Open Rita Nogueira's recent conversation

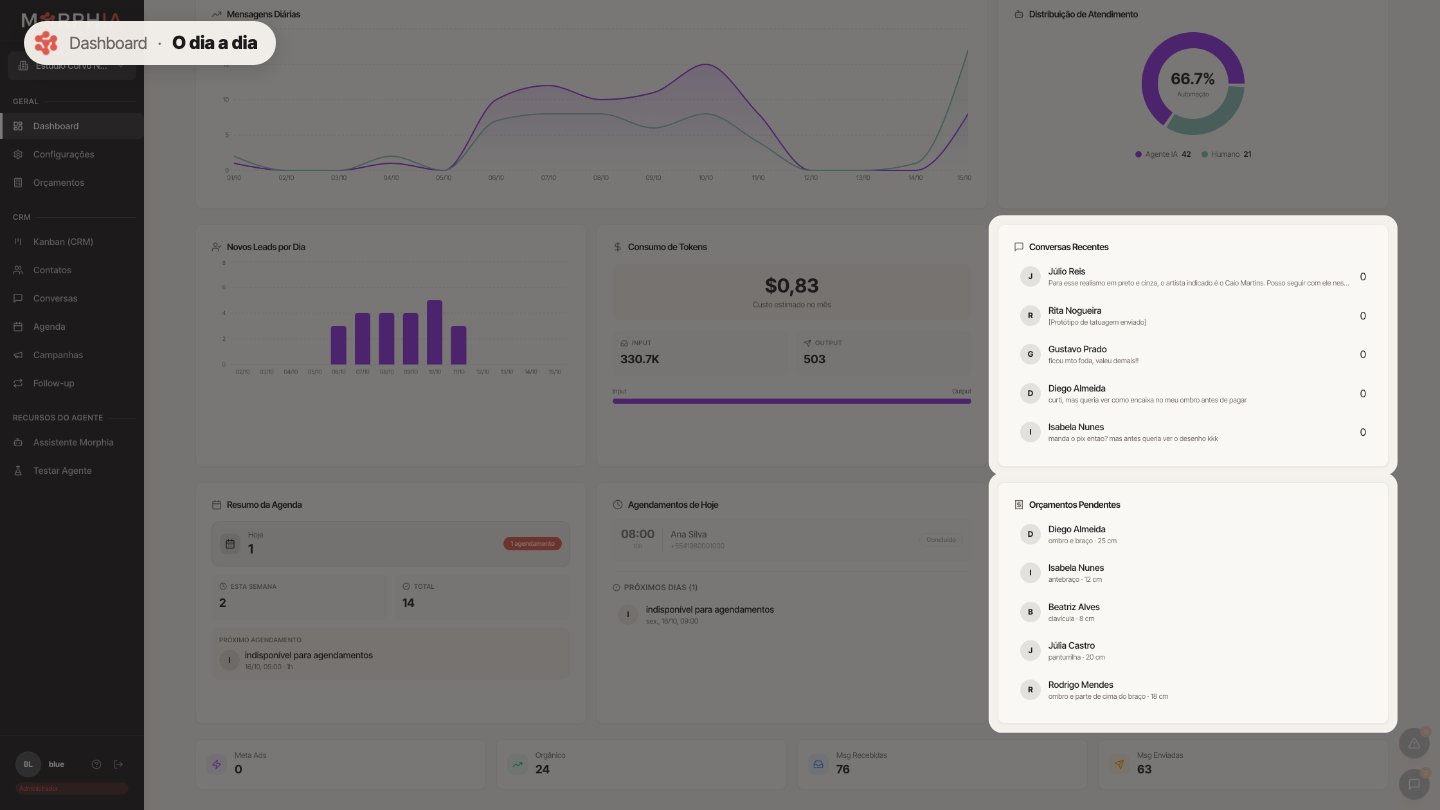click(x=1193, y=316)
